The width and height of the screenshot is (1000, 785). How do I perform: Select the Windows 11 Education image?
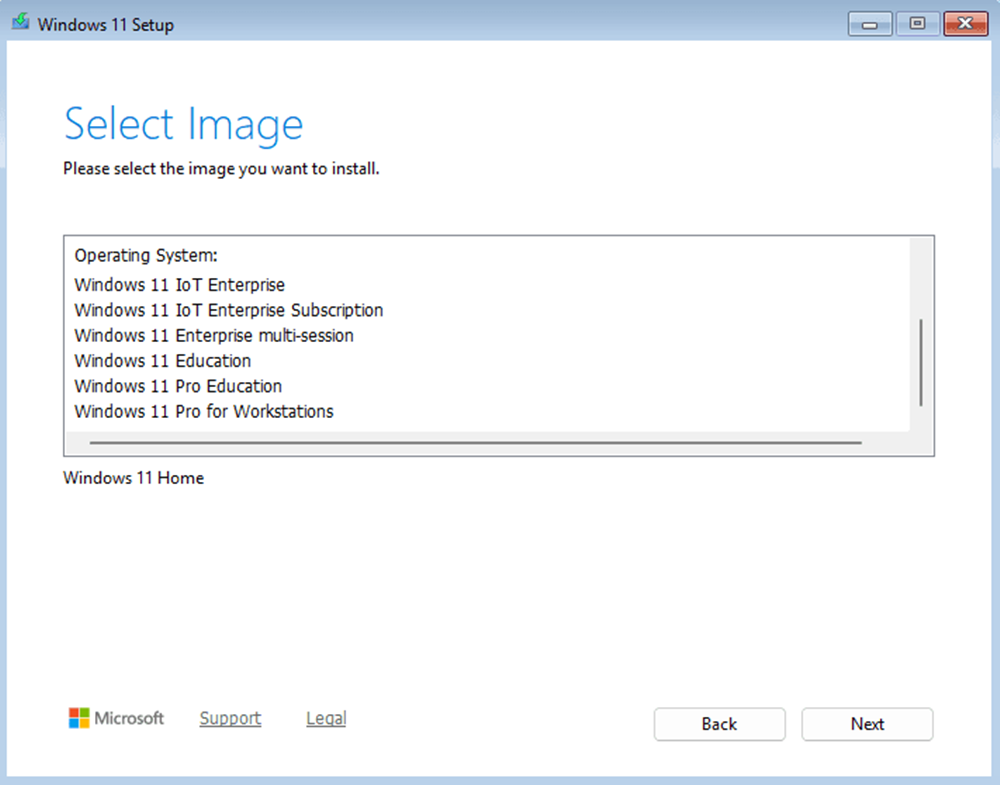point(162,361)
